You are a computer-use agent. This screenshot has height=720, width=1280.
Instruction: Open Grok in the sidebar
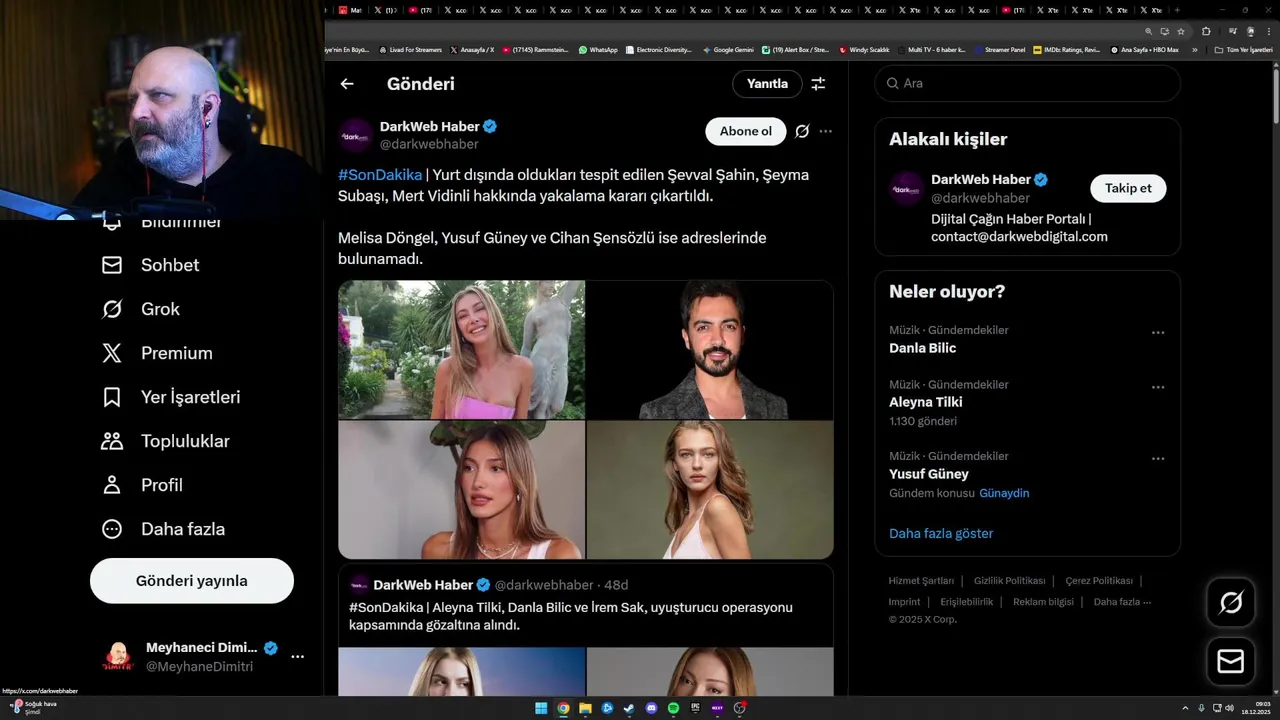(x=140, y=309)
